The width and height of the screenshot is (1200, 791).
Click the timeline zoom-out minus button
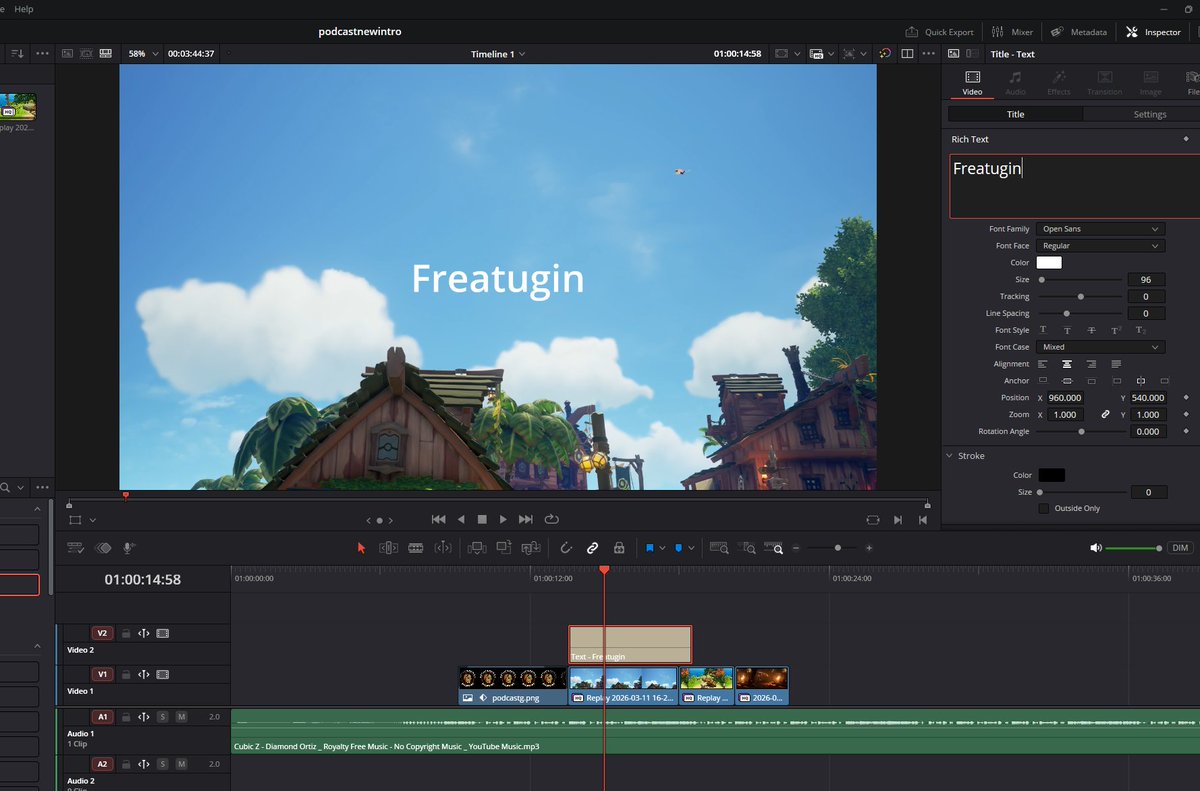797,548
